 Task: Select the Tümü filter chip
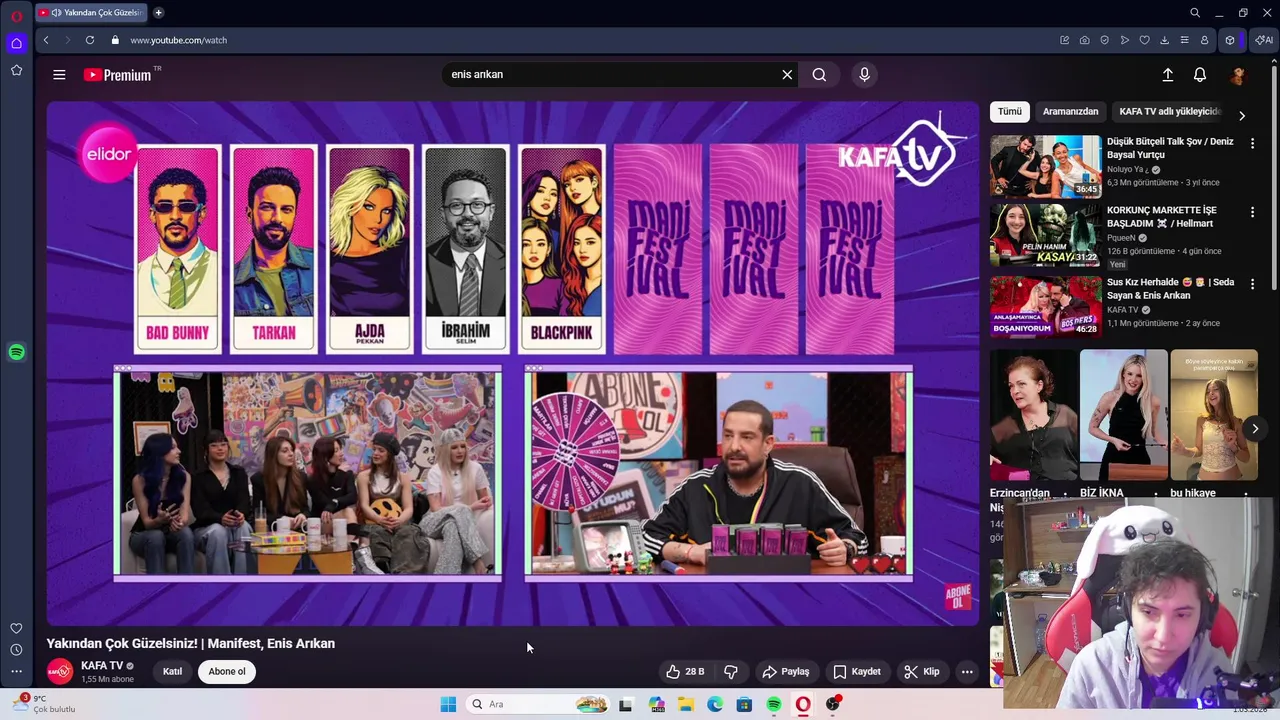click(x=1010, y=112)
